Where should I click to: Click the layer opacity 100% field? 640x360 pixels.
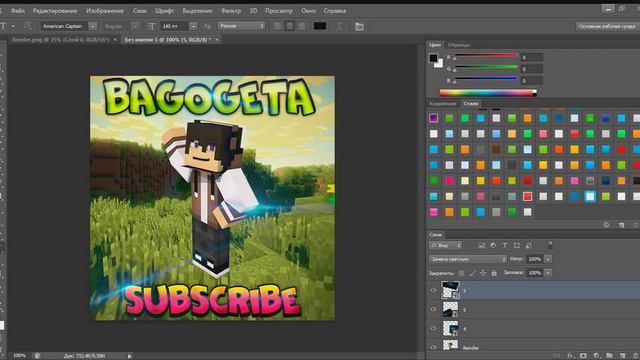point(535,259)
